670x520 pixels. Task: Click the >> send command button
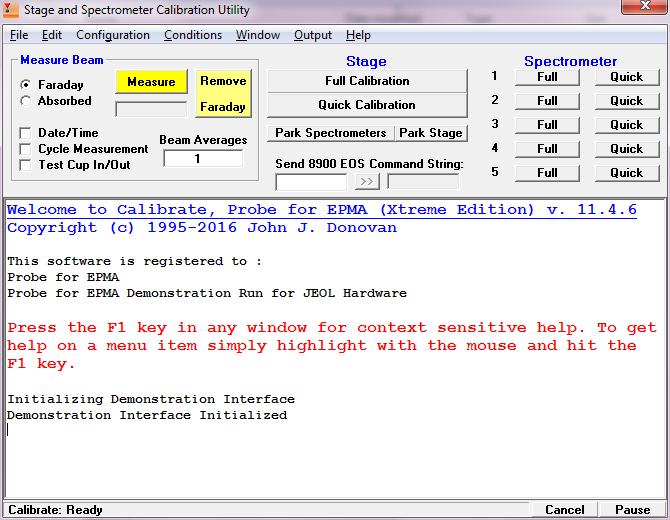click(x=367, y=182)
